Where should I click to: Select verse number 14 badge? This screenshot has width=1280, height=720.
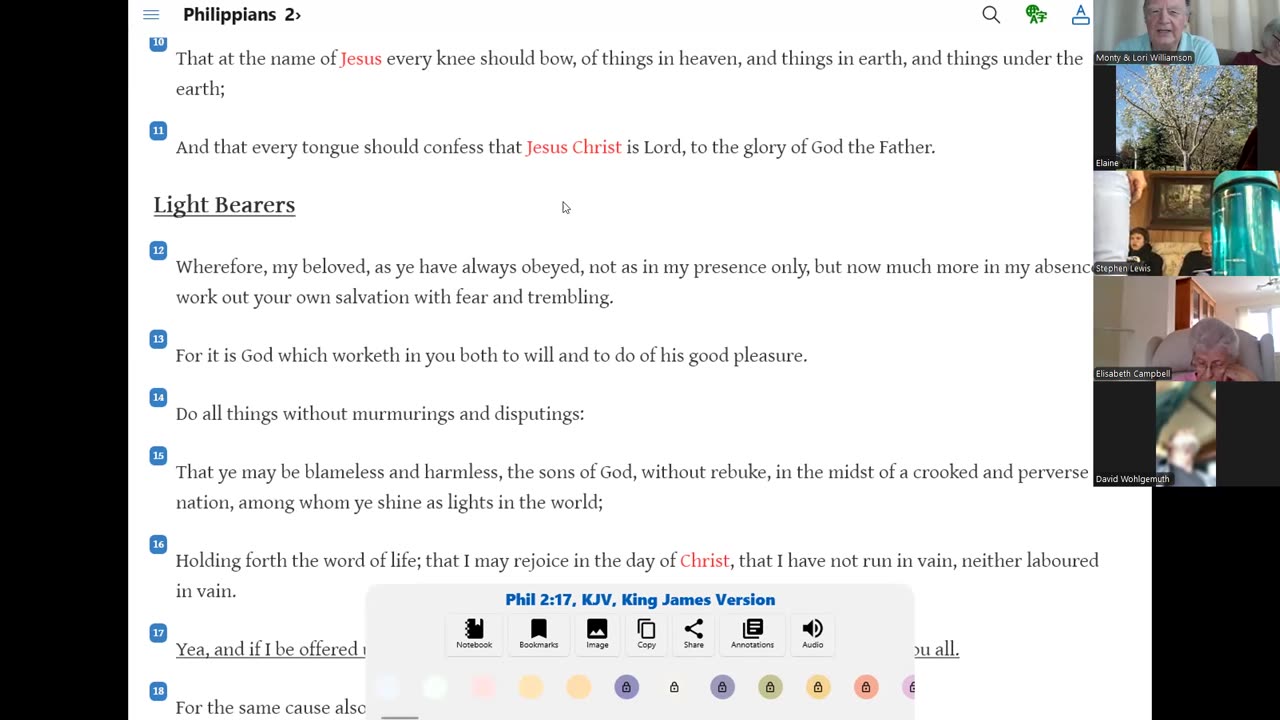(158, 397)
